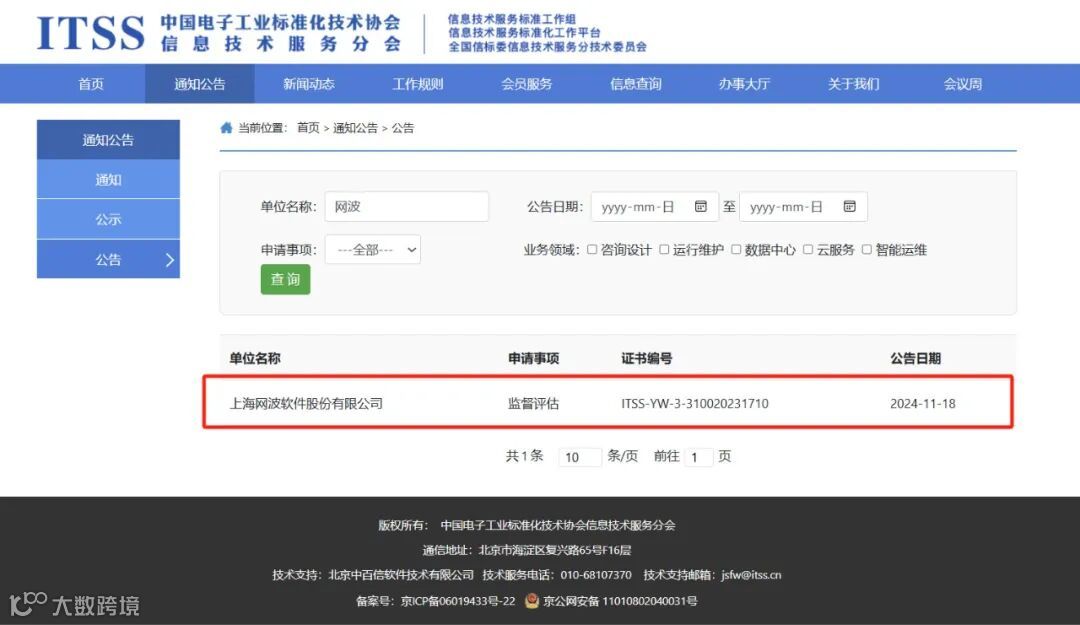1080x625 pixels.
Task: Go to 首页 in navigation bar
Action: coord(91,84)
